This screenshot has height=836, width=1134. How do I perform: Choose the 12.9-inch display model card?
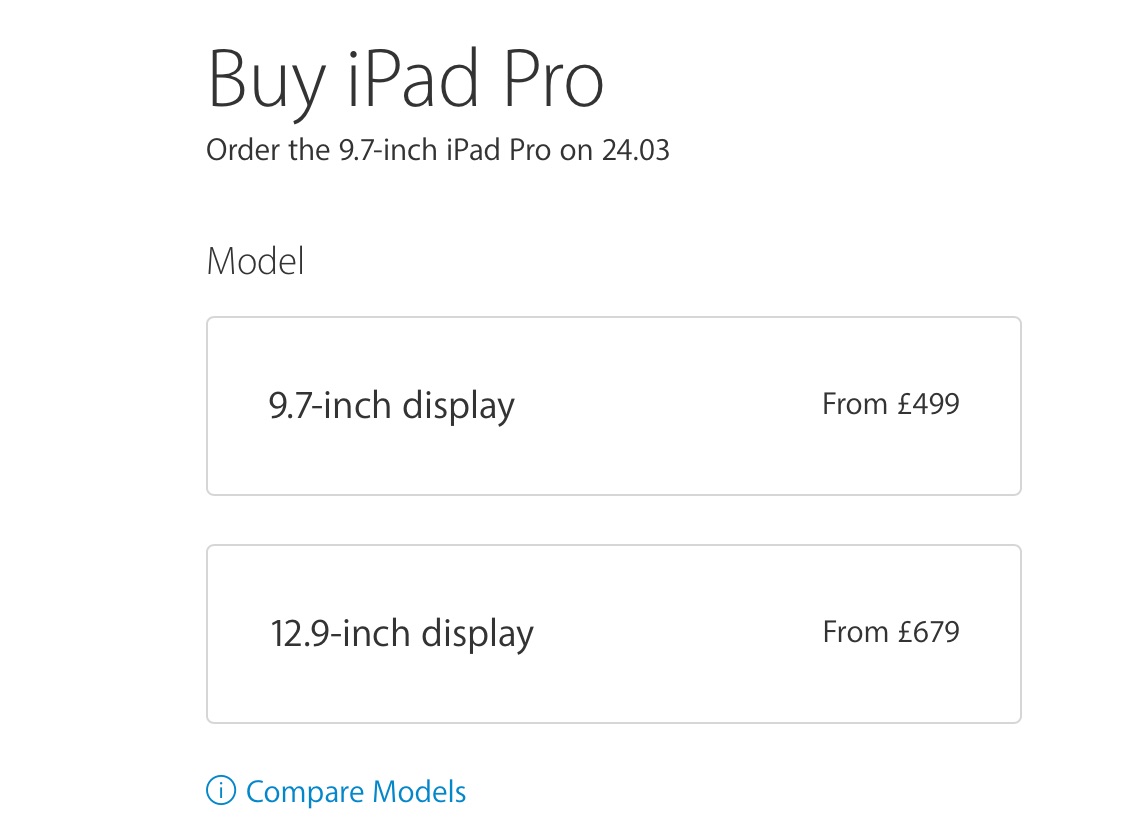(613, 634)
